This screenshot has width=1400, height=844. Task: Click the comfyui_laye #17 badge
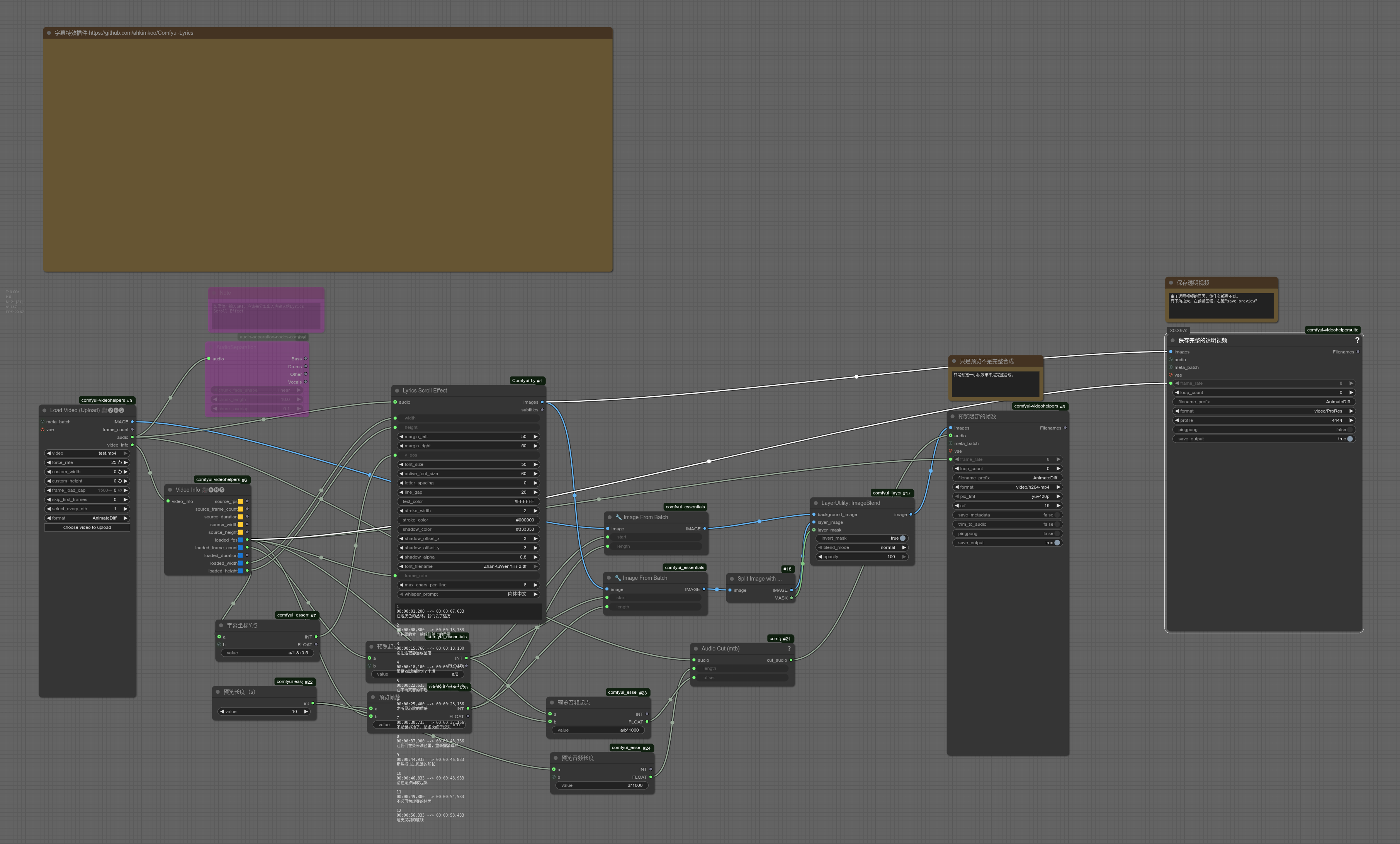tap(892, 493)
